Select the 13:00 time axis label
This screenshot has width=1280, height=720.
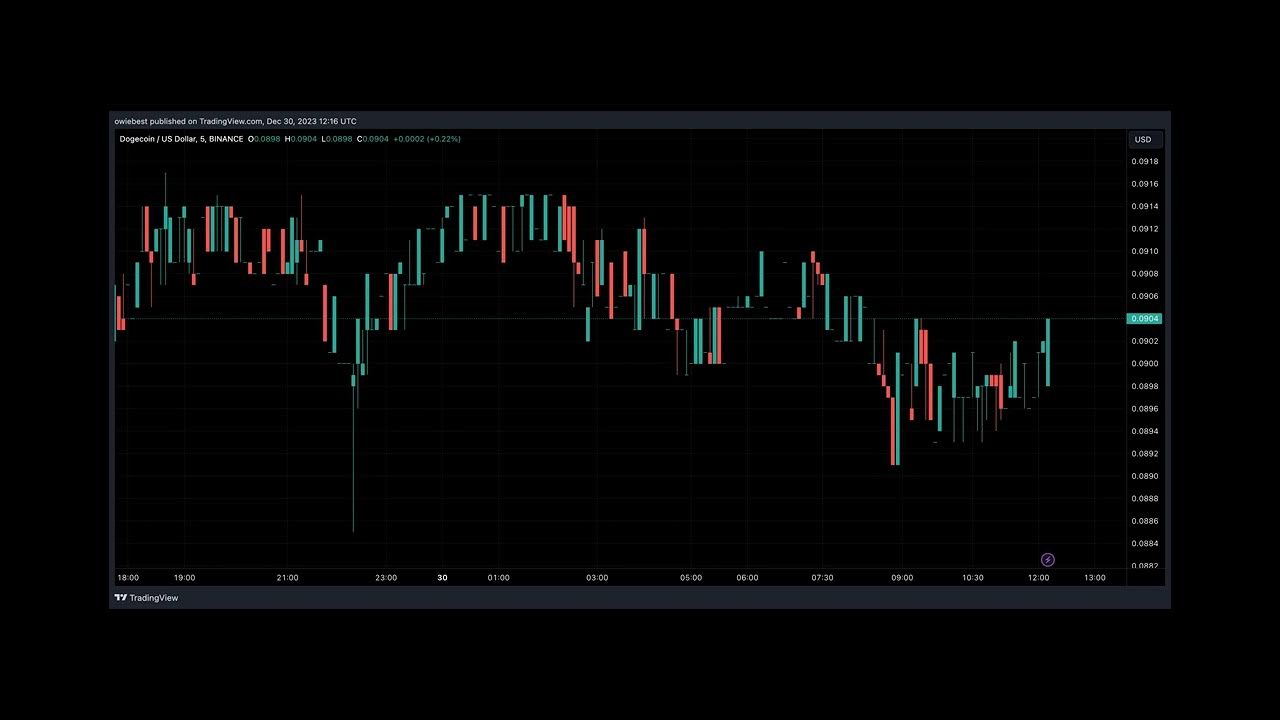[1095, 578]
